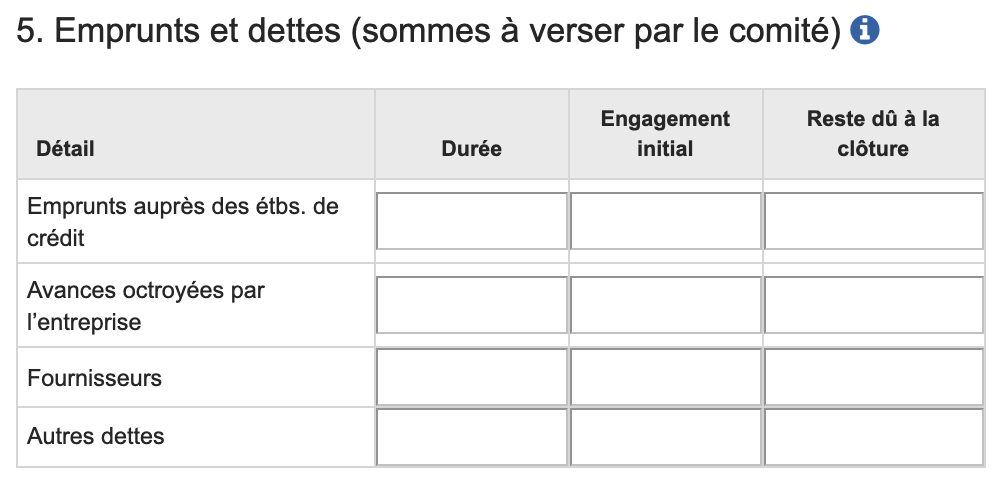Select Reste dû input for Autres dettes

coord(873,437)
